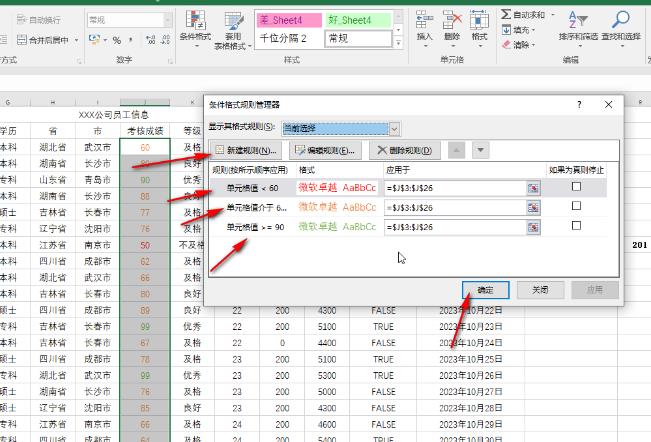Select the 考核成绩 header cell
The height and width of the screenshot is (442, 651).
tap(145, 131)
